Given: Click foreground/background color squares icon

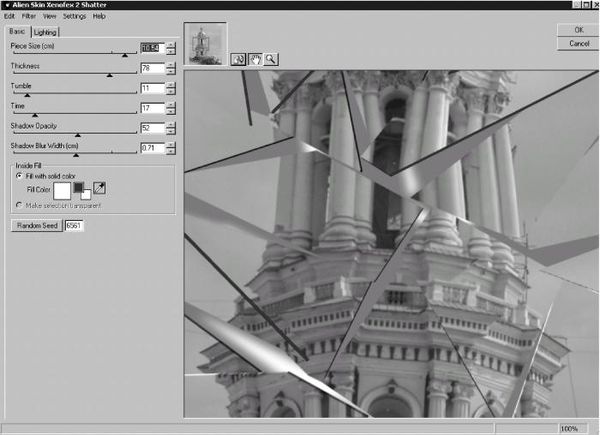Looking at the screenshot, I should pos(81,189).
